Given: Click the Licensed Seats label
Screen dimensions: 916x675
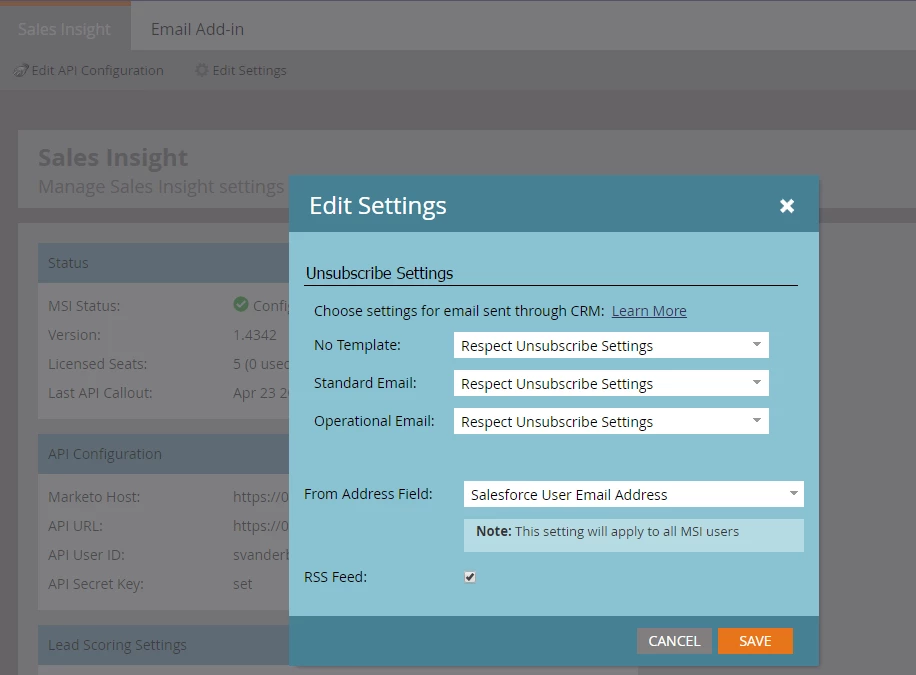Looking at the screenshot, I should coord(98,364).
